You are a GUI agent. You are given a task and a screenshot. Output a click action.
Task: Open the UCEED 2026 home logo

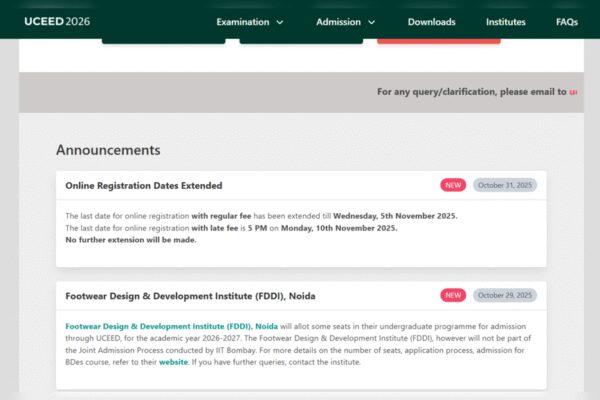click(57, 21)
